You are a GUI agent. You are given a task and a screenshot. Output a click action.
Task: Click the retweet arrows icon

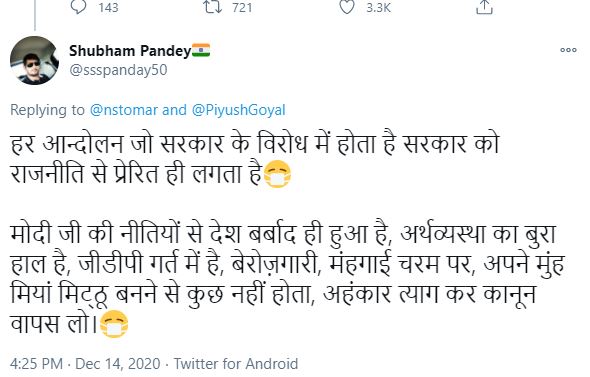213,7
